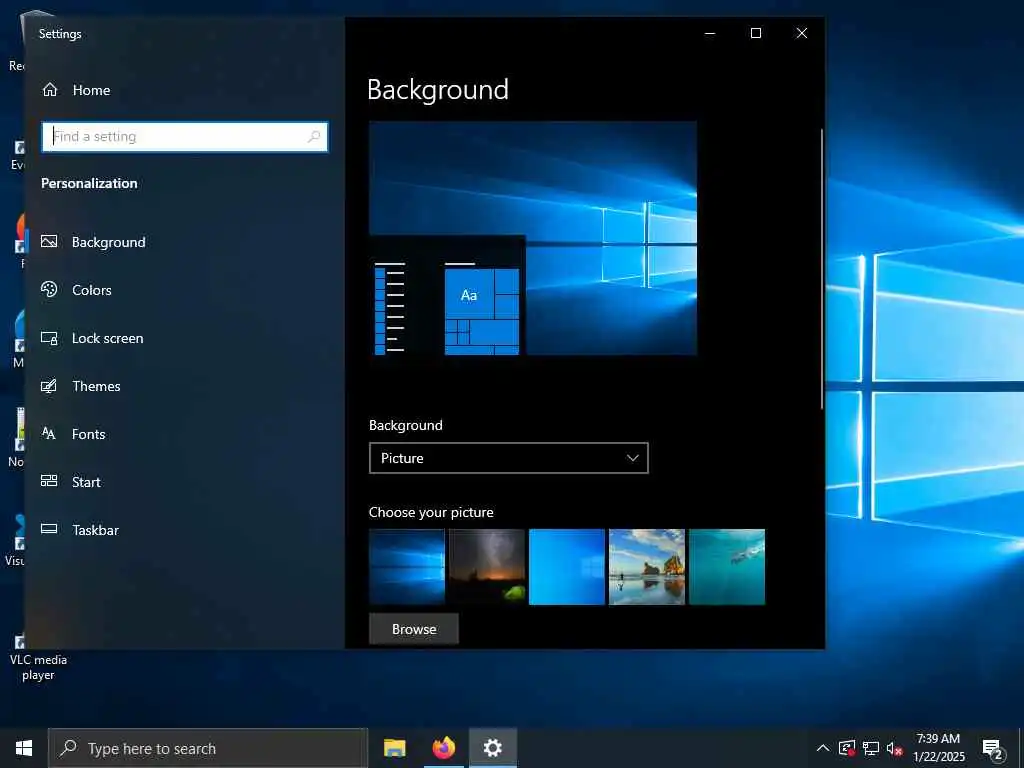
Task: Minimize the Settings window
Action: [710, 33]
